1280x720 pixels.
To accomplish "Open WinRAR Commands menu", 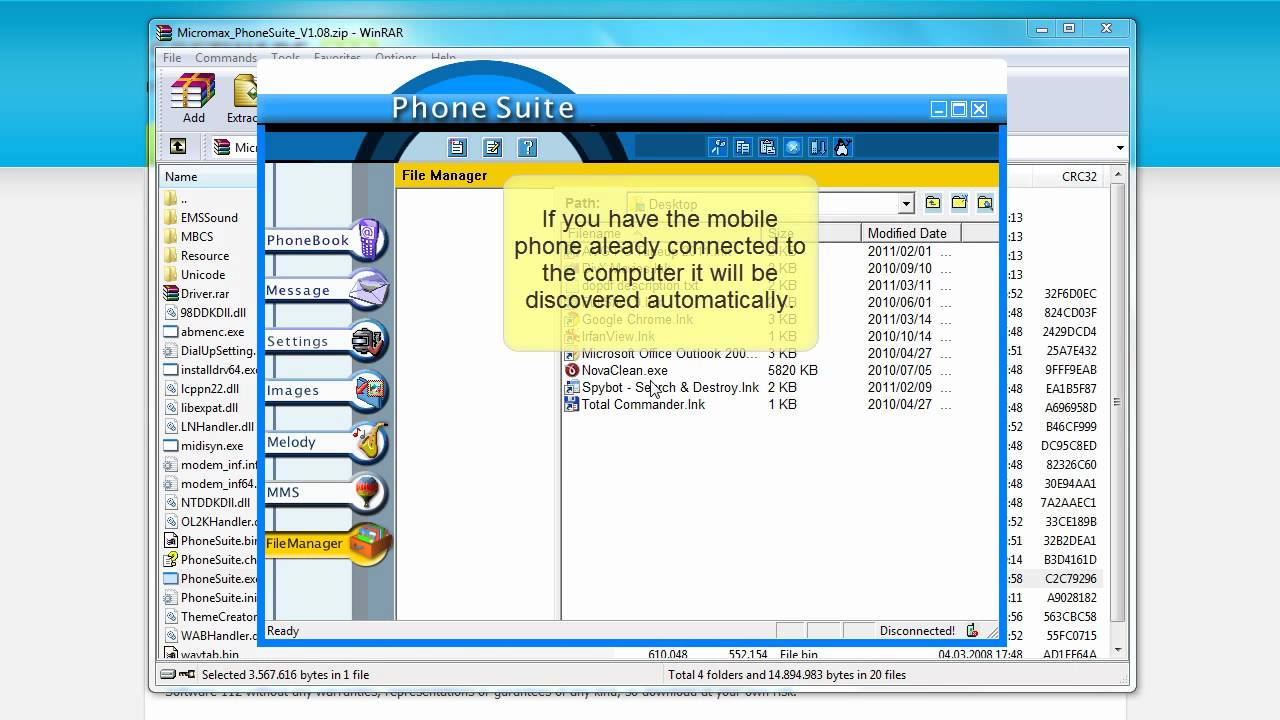I will click(x=226, y=58).
